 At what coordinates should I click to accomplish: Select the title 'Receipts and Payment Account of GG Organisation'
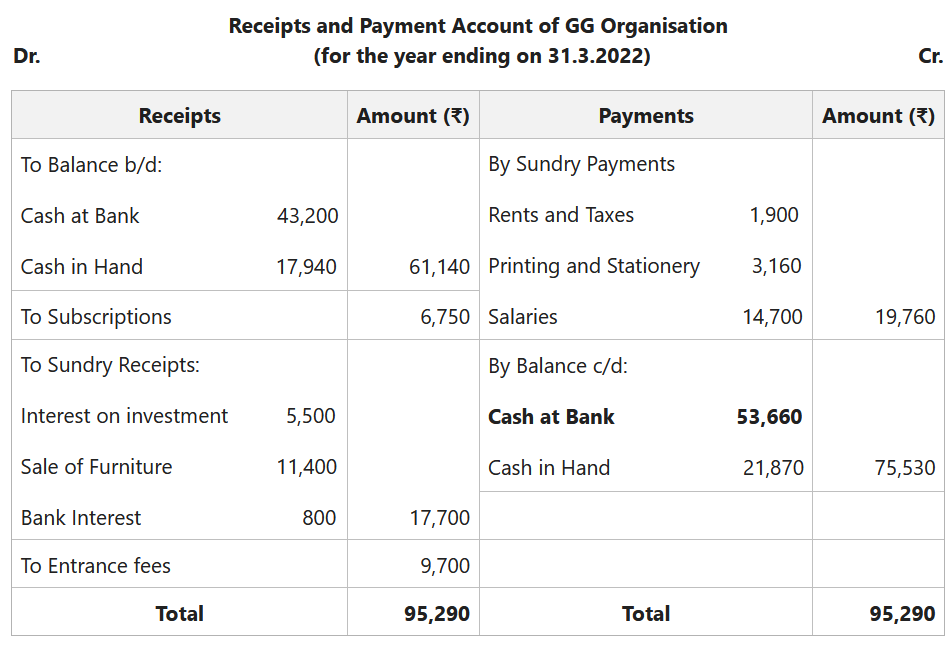(478, 26)
